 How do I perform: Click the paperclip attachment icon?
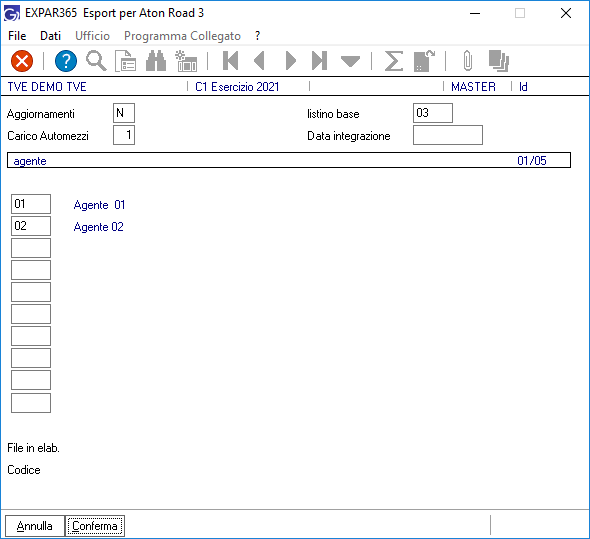click(468, 61)
